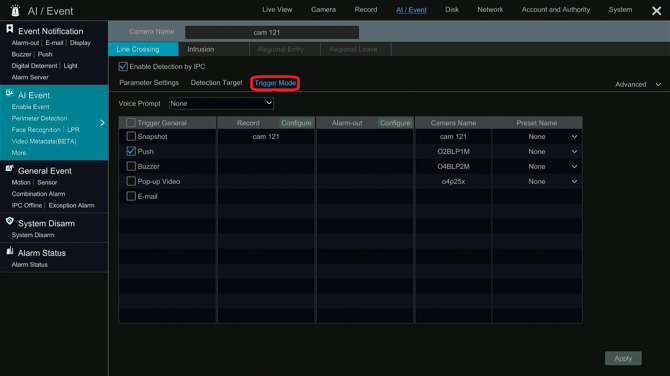The image size is (670, 376).
Task: Open Exception Alarm settings link
Action: pos(71,206)
